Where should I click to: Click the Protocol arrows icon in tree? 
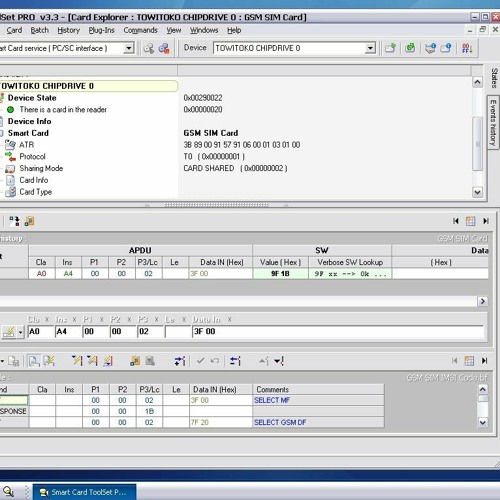(x=10, y=156)
